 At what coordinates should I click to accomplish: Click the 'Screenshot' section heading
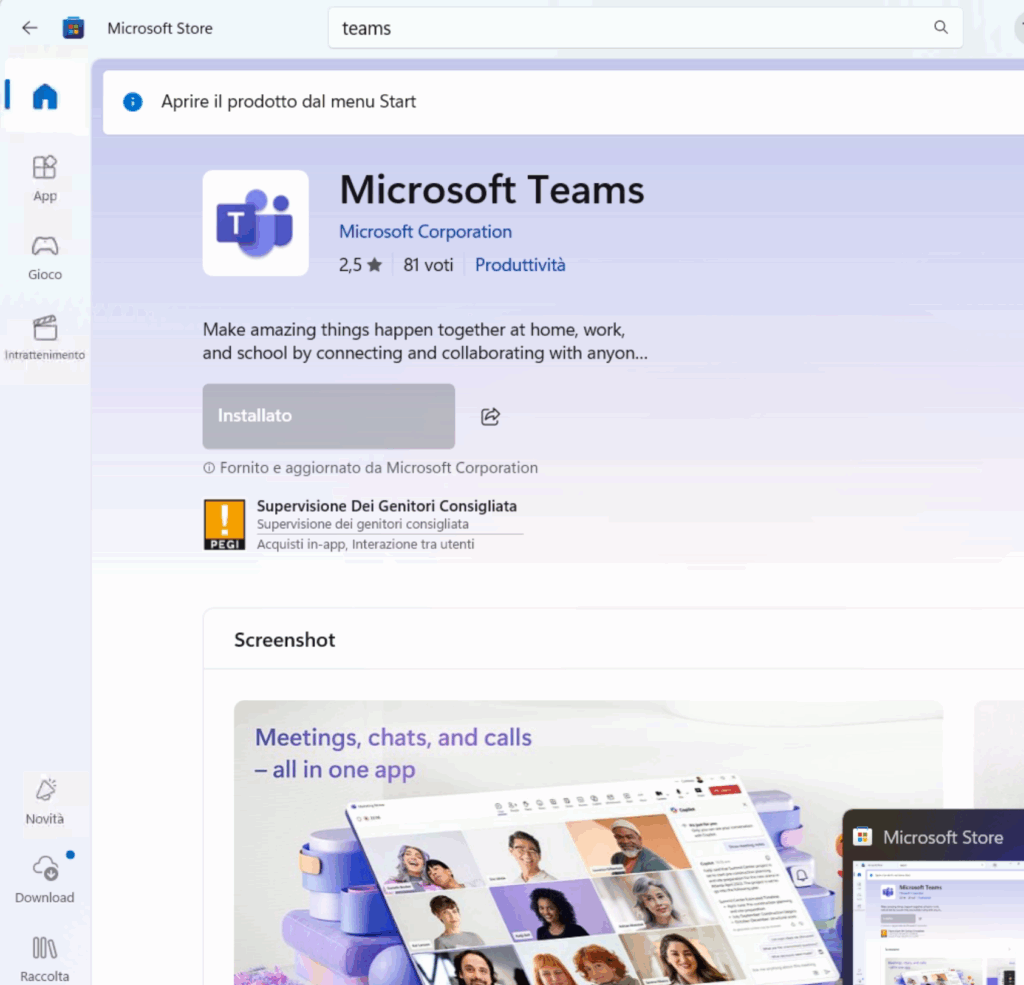(285, 639)
